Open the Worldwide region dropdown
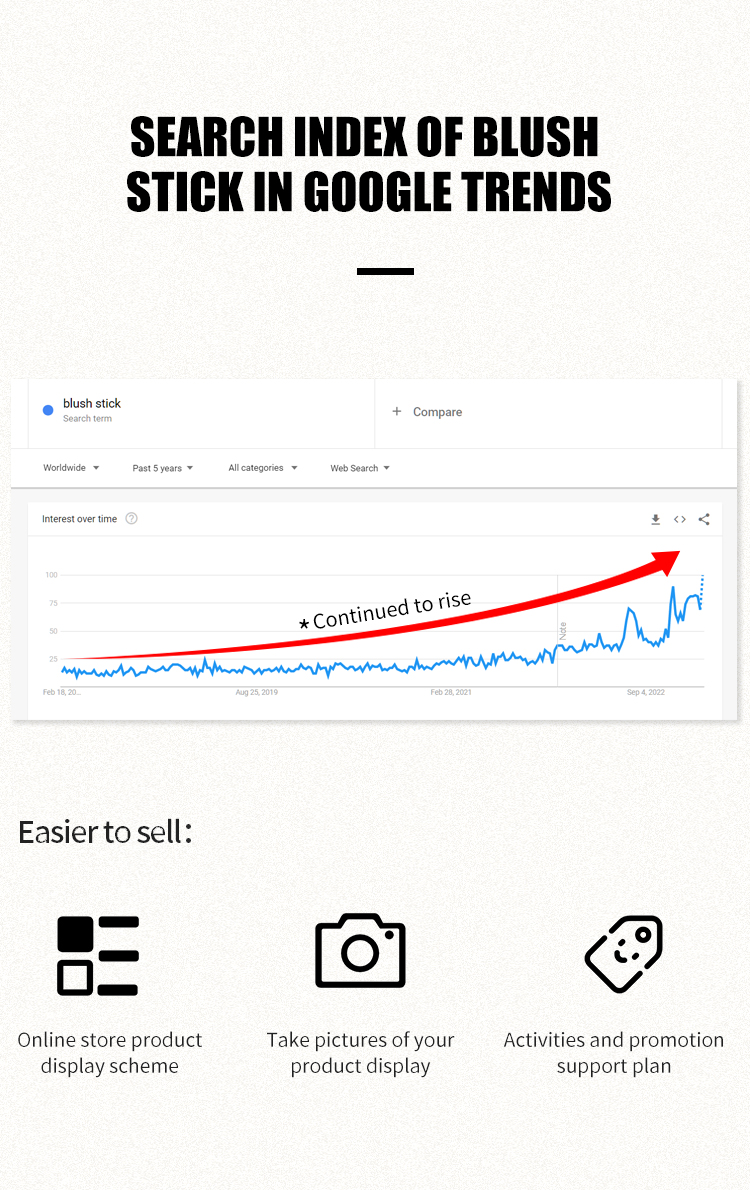Image resolution: width=750 pixels, height=1190 pixels. click(x=71, y=468)
